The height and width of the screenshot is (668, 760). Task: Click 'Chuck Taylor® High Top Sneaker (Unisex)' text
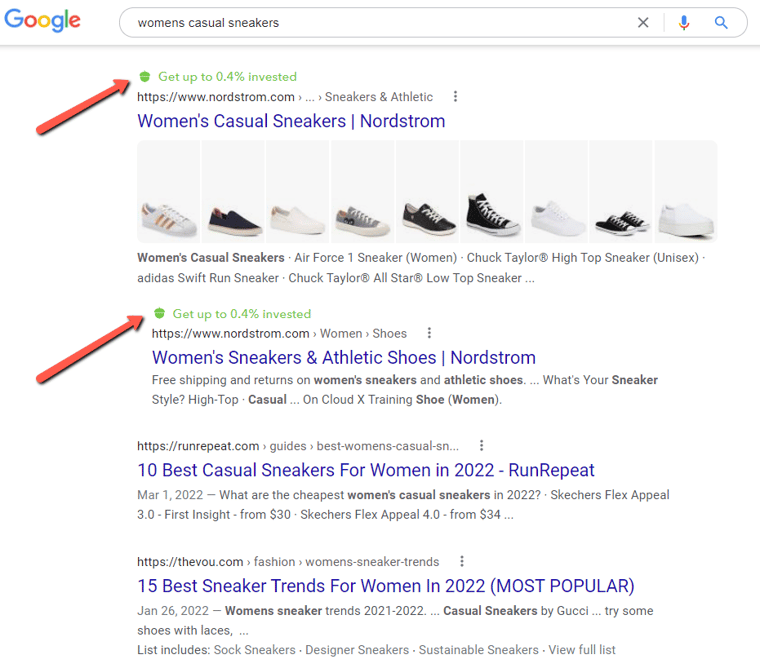click(x=583, y=257)
